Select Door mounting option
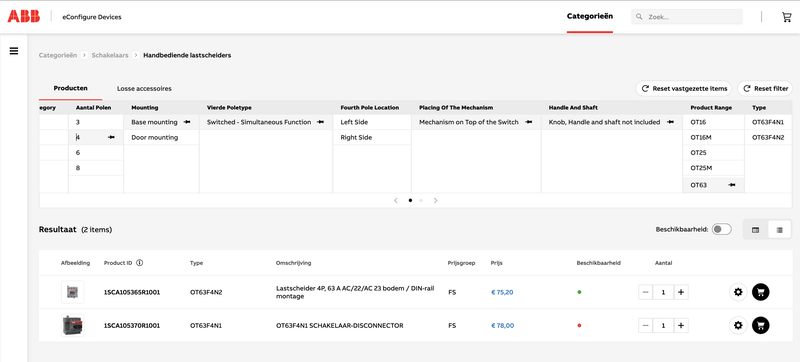Viewport: 800px width, 362px height. pos(161,138)
